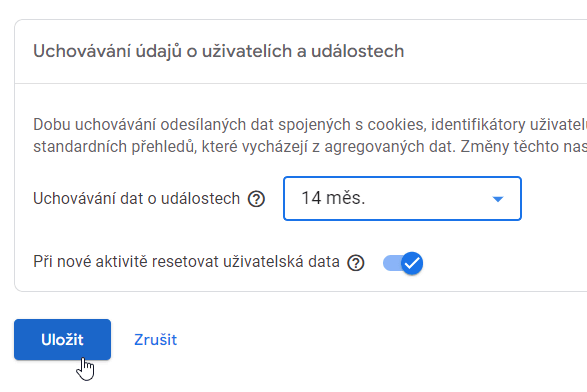Click the description paragraph starting 'Dobu uchovávání'

tap(310, 136)
